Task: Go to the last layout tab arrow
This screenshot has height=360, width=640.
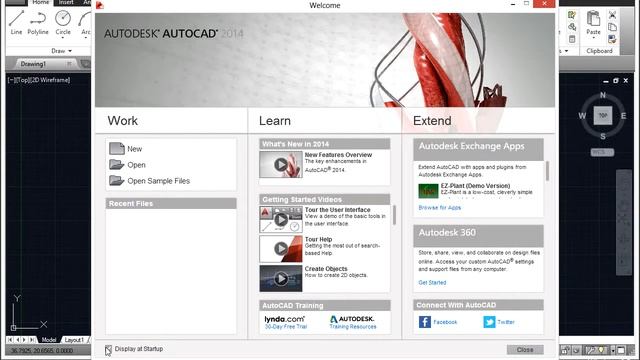Action: click(31, 340)
